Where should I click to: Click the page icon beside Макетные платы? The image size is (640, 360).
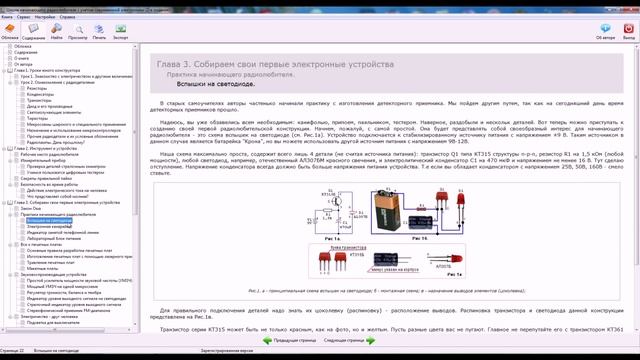click(x=23, y=269)
